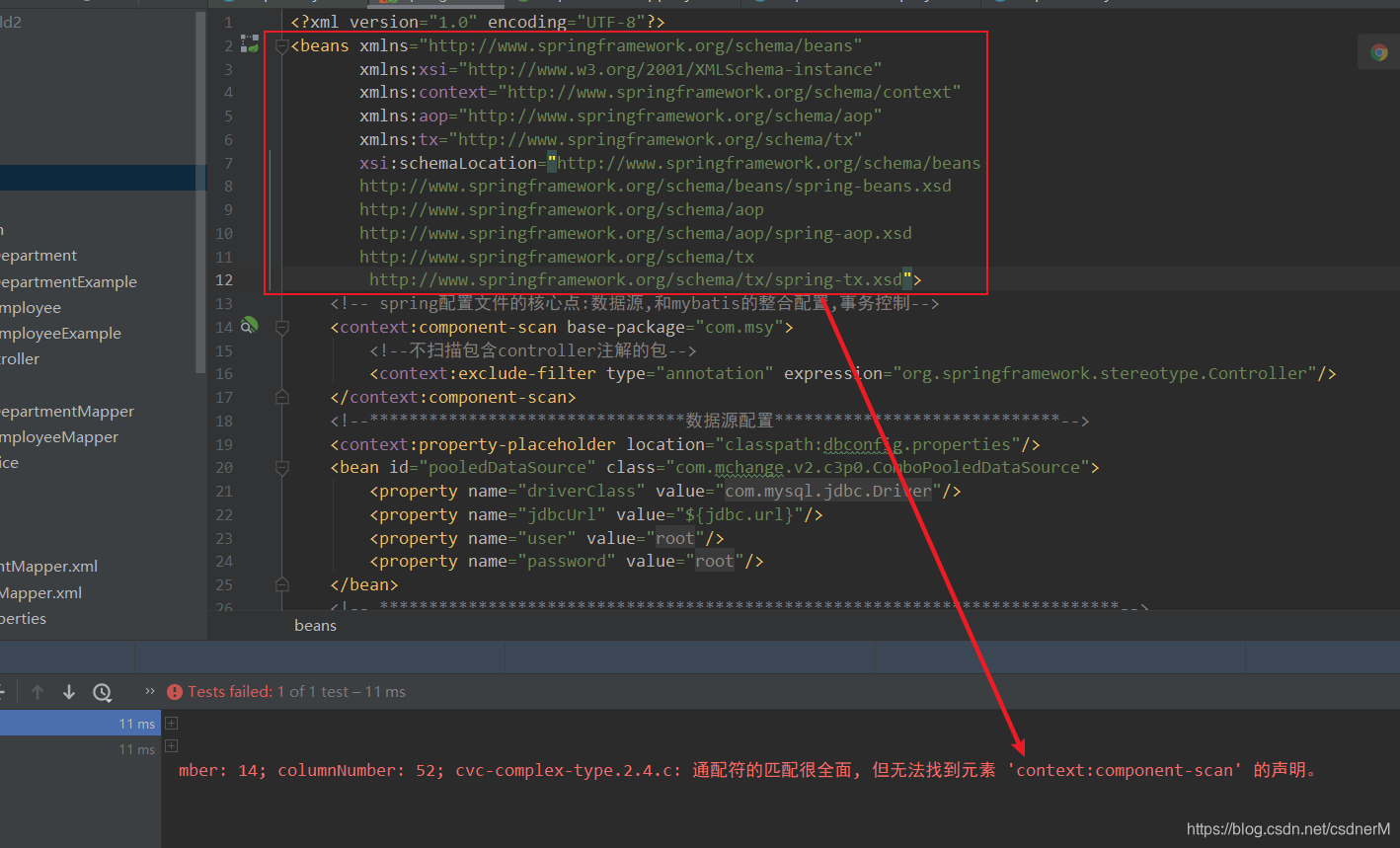
Task: Select the second 11 ms test row
Action: pos(80,749)
